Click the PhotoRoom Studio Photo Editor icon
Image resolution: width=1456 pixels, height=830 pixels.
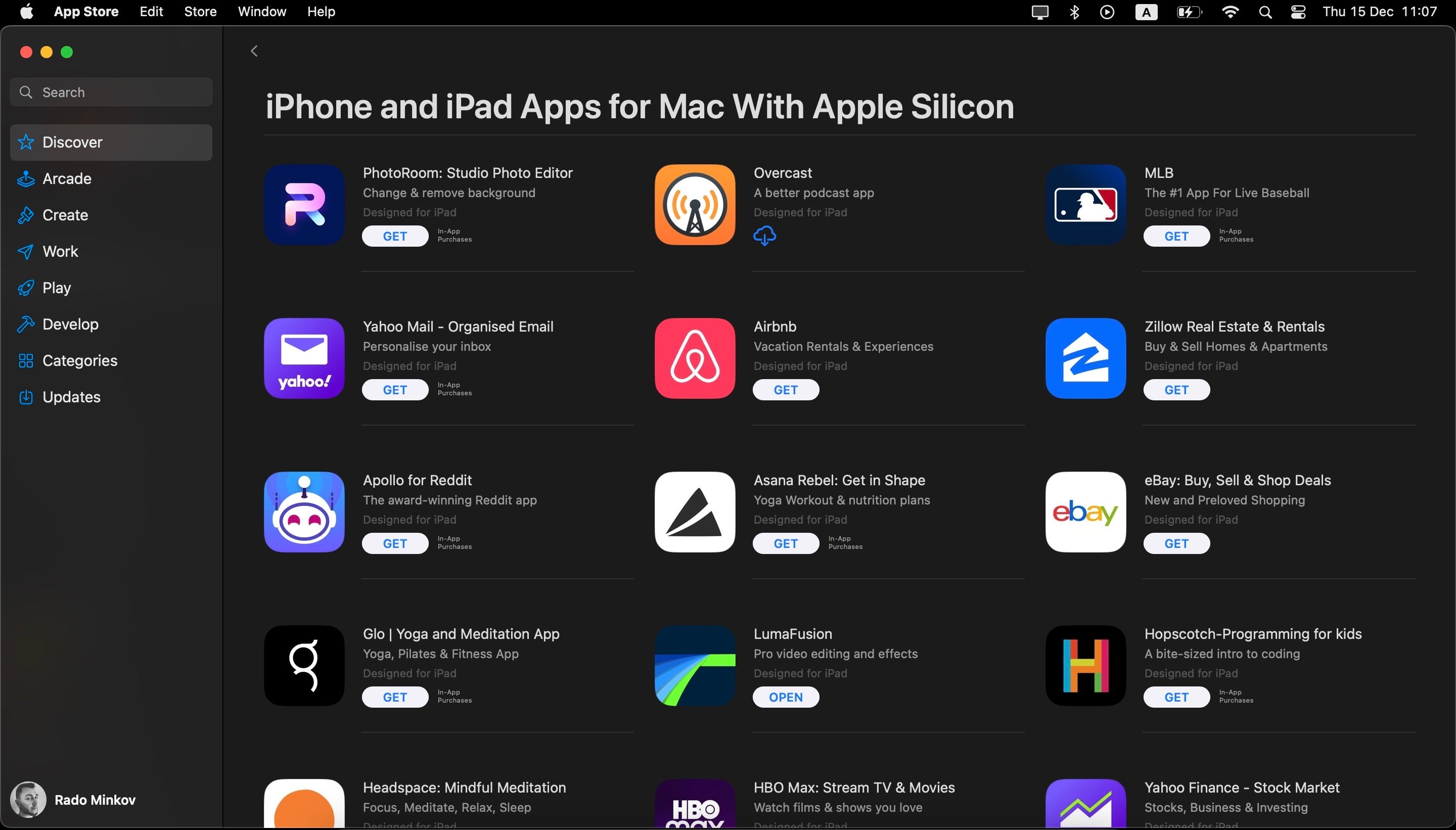tap(305, 204)
